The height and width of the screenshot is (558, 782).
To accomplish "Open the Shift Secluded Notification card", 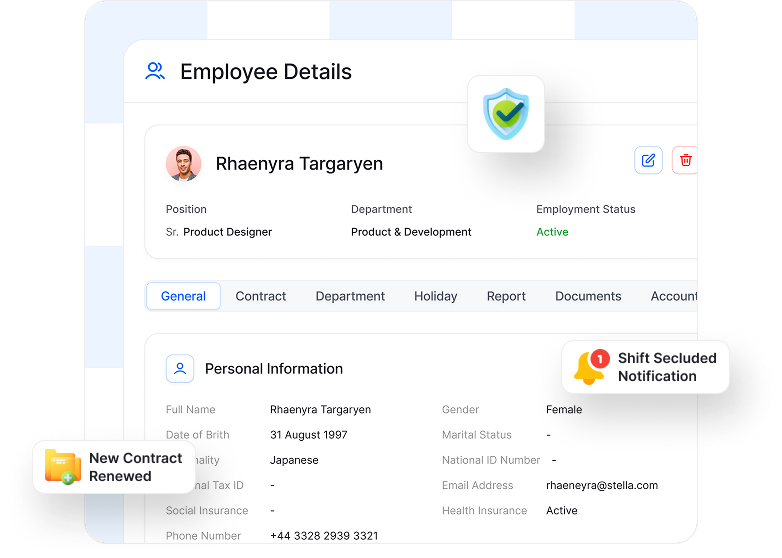I will (645, 367).
